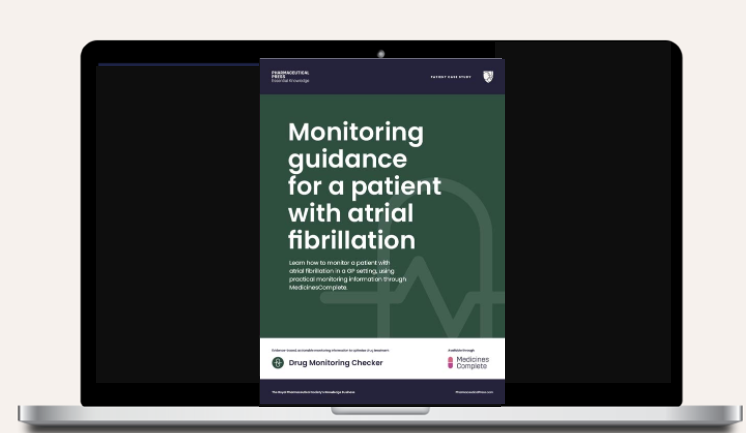Click the shield crest logo in header
746x433 pixels.
(x=487, y=76)
